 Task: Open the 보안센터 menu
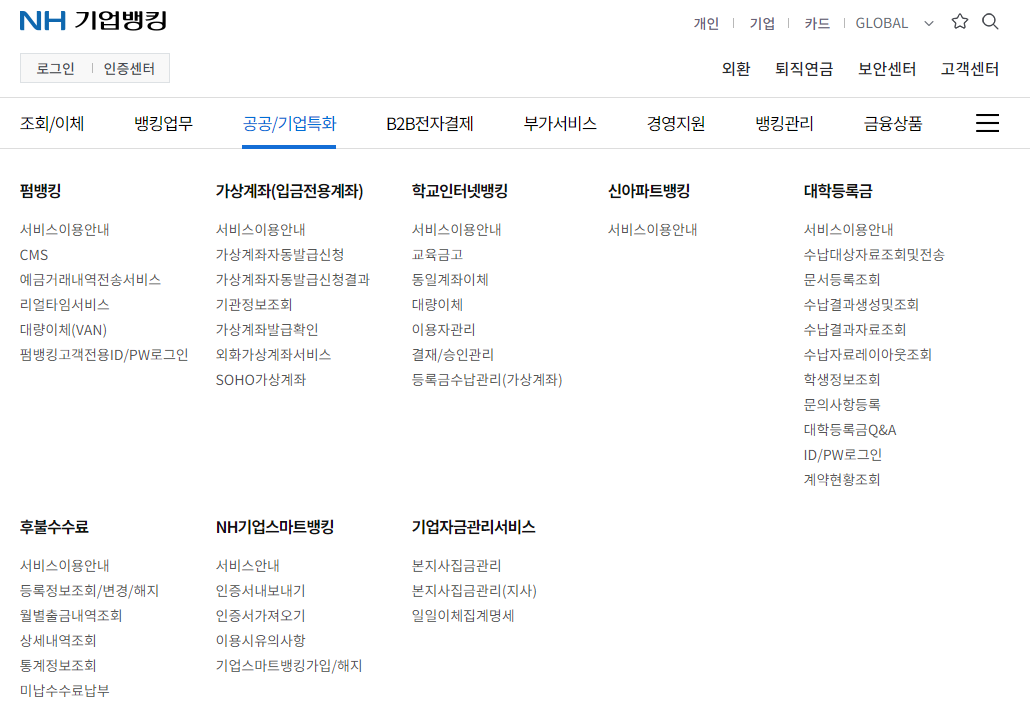[x=887, y=69]
